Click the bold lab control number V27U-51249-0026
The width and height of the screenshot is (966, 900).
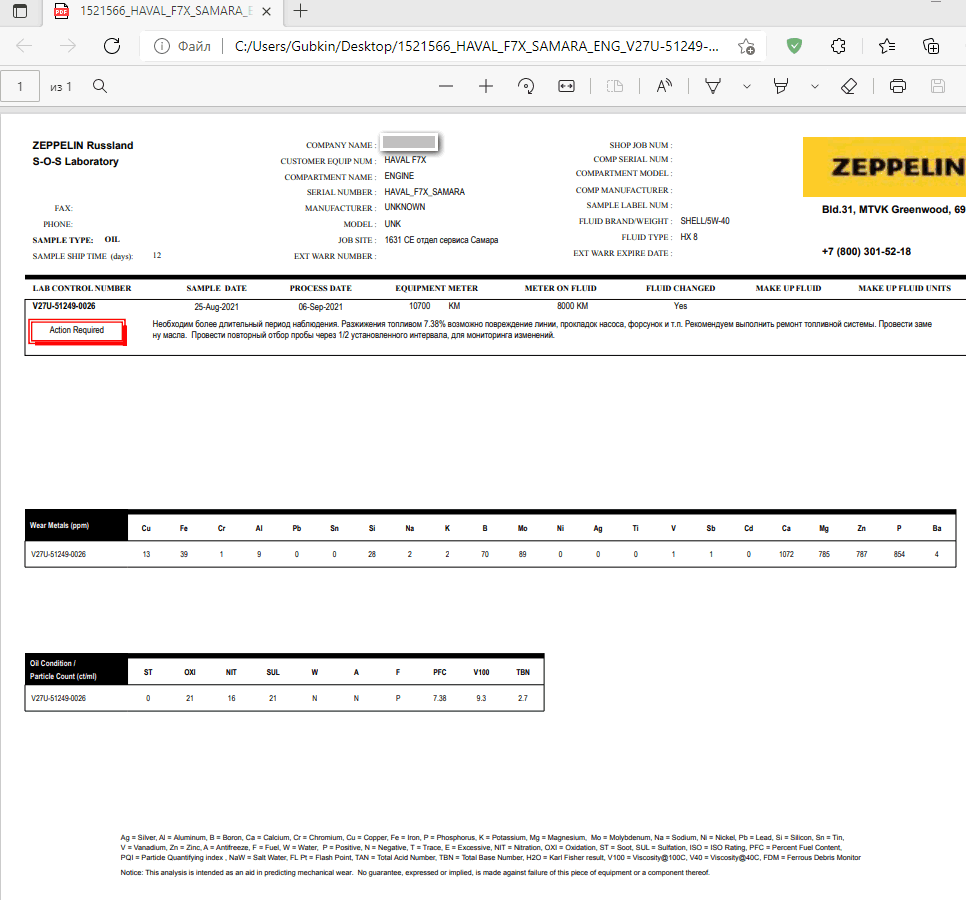[64, 306]
